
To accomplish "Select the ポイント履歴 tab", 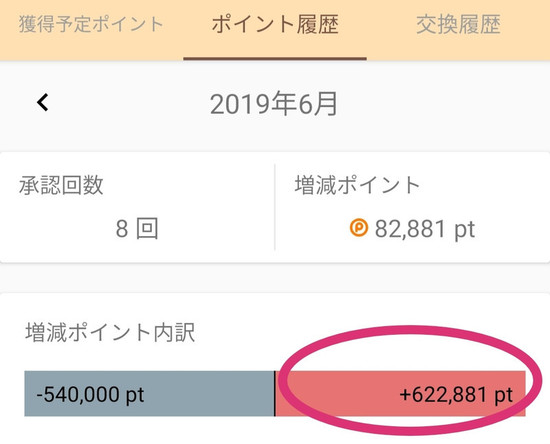I will tap(275, 24).
